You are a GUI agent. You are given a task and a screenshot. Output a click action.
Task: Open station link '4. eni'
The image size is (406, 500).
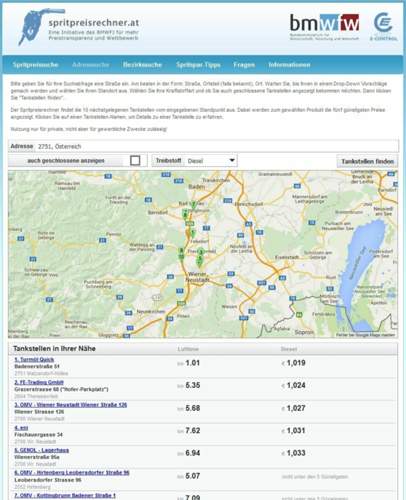coord(21,427)
